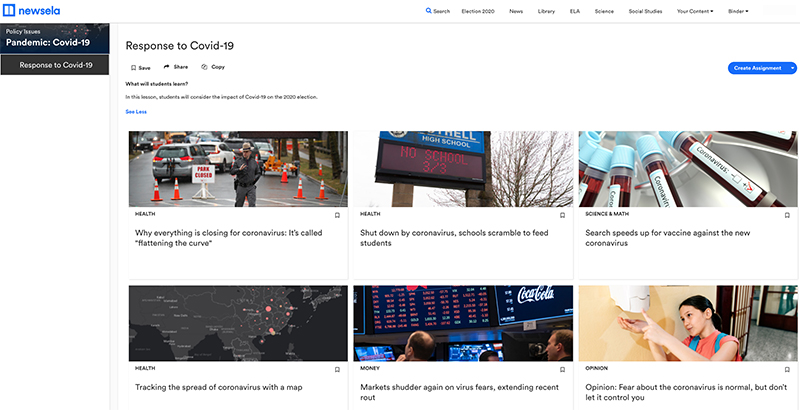Click the girl using sanitizer thumbnail
This screenshot has height=410, width=800.
click(688, 323)
